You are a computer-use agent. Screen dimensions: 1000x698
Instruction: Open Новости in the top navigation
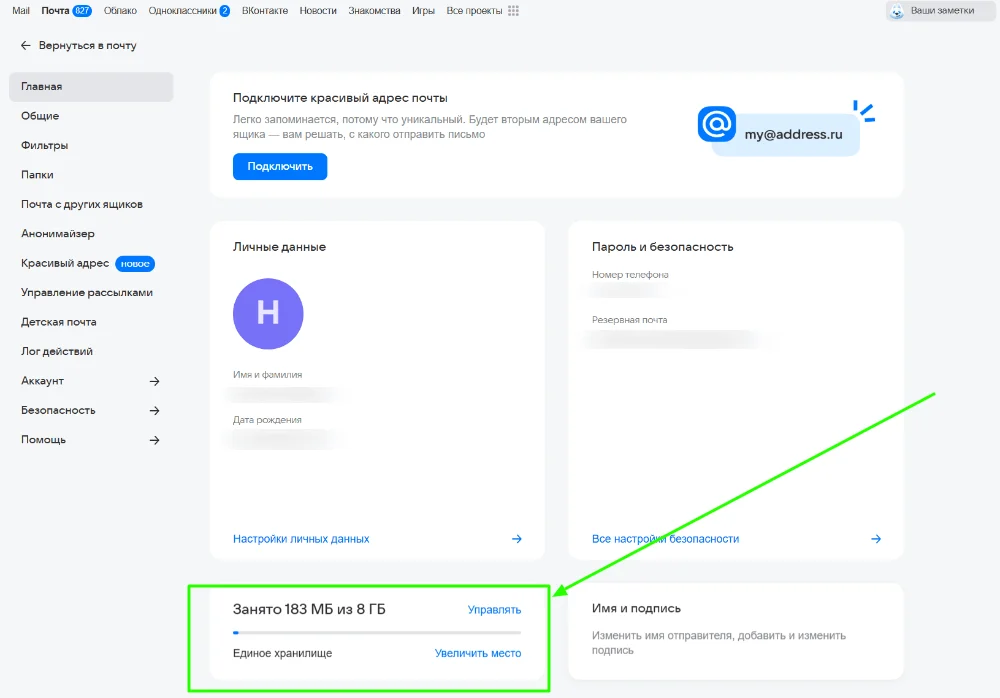[318, 11]
